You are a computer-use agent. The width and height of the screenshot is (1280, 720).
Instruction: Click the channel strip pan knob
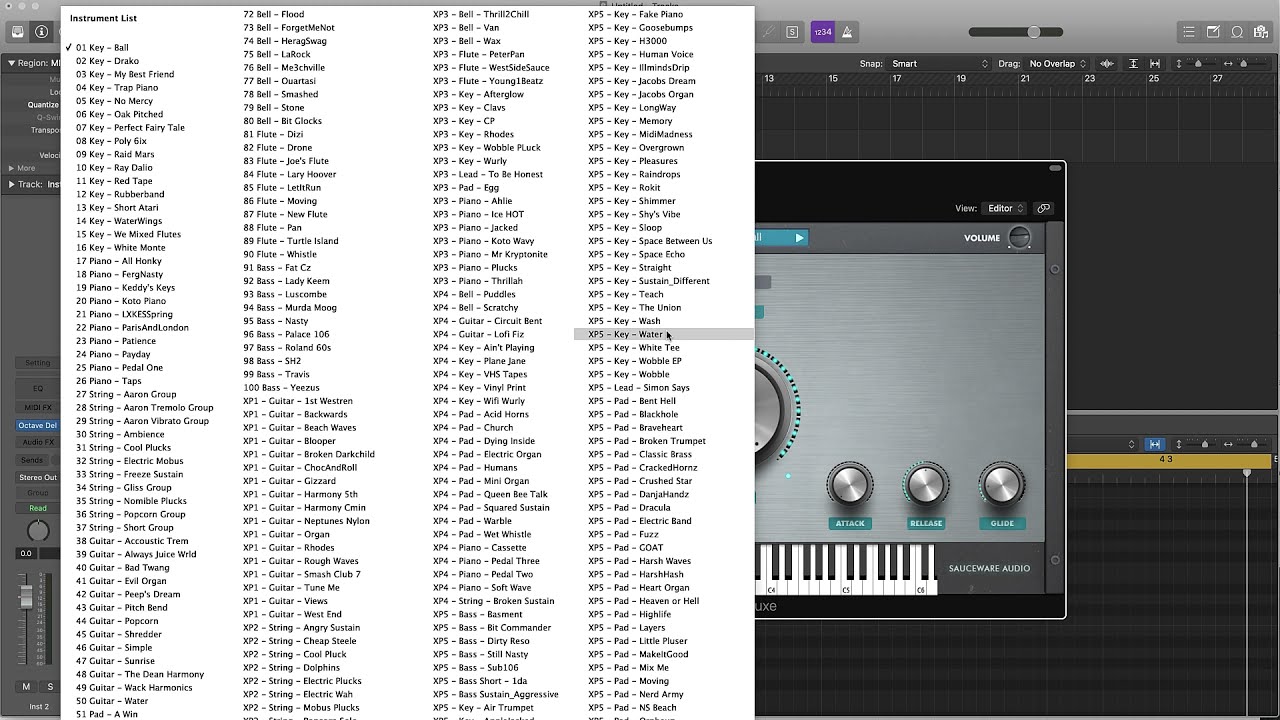[x=38, y=530]
